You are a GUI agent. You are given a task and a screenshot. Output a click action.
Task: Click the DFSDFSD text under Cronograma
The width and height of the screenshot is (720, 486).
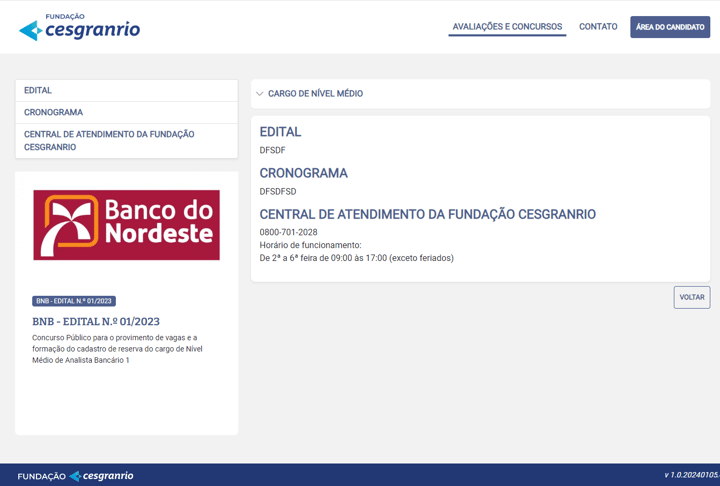tap(278, 192)
